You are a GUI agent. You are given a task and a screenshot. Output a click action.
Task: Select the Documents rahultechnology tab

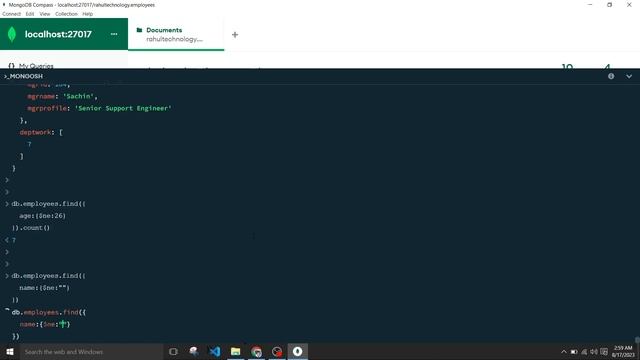(x=176, y=35)
